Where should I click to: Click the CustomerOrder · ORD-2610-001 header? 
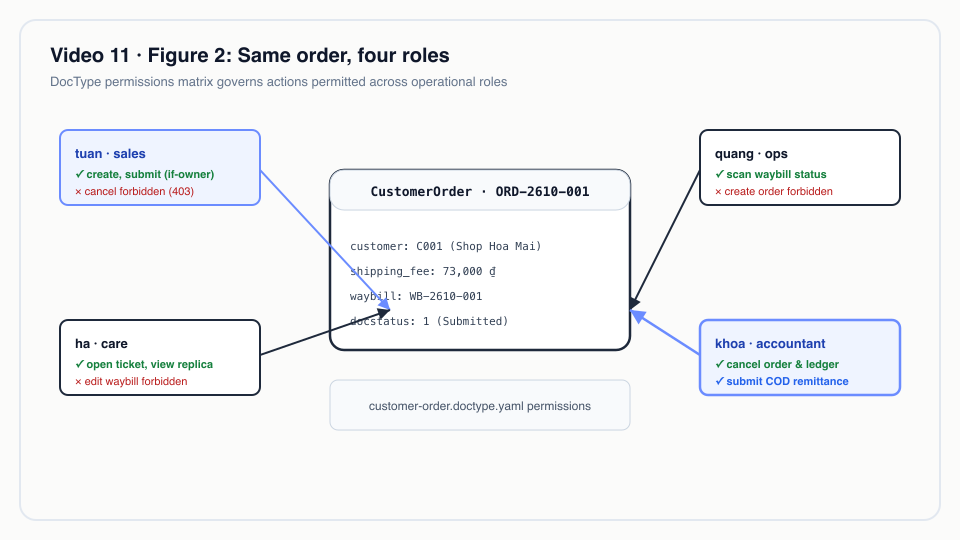[x=480, y=191]
